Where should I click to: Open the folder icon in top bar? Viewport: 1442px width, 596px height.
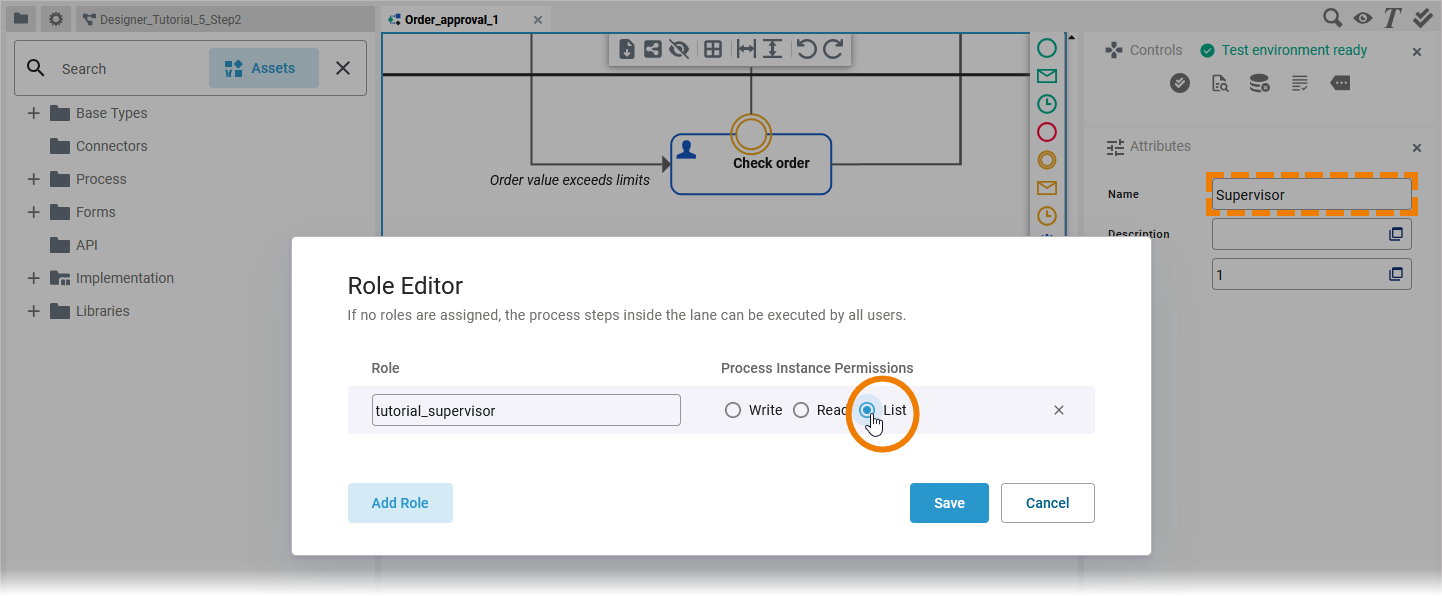[21, 19]
